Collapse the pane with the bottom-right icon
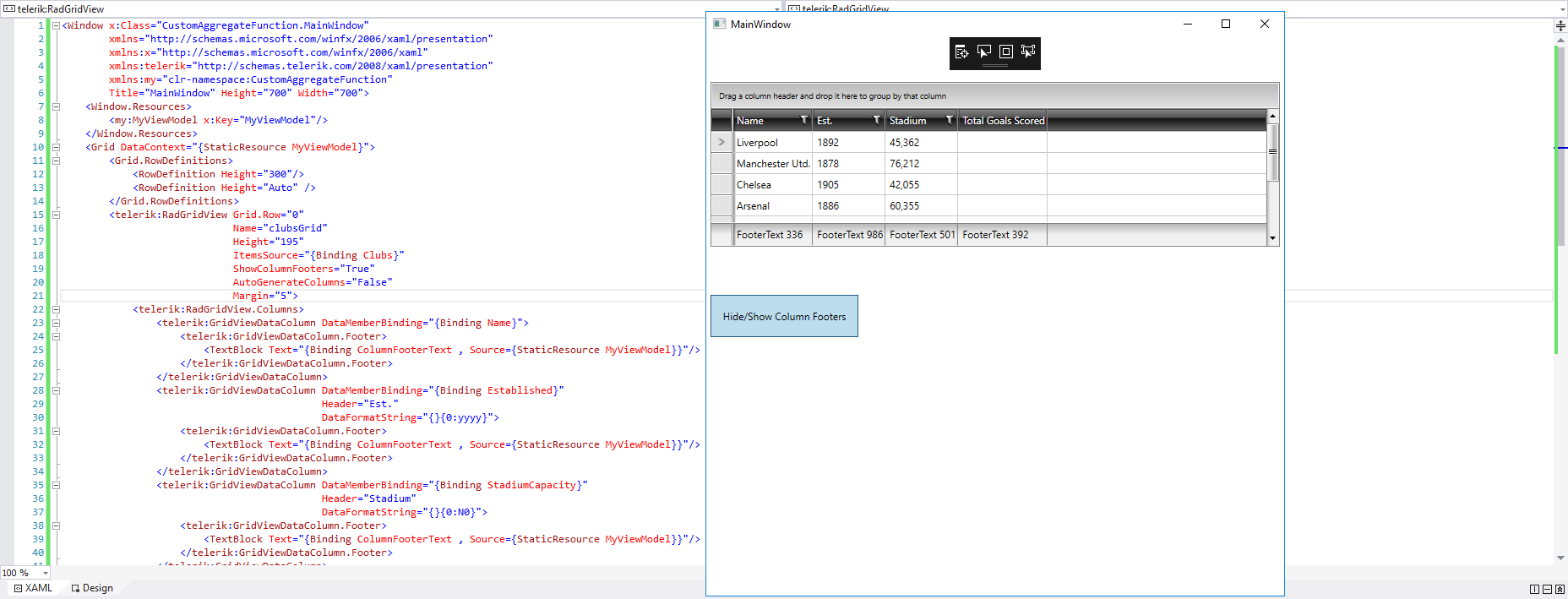The height and width of the screenshot is (599, 1568). click(1560, 589)
